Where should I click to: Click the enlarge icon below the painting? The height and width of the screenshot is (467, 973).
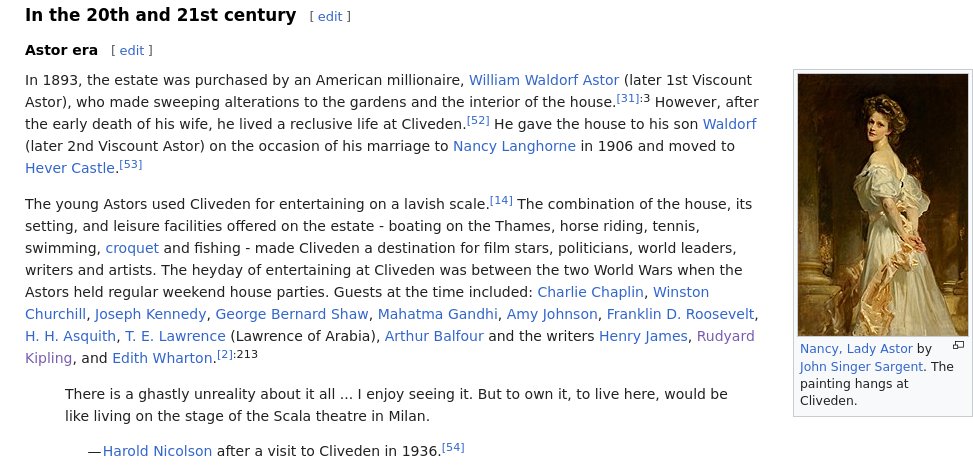(958, 345)
